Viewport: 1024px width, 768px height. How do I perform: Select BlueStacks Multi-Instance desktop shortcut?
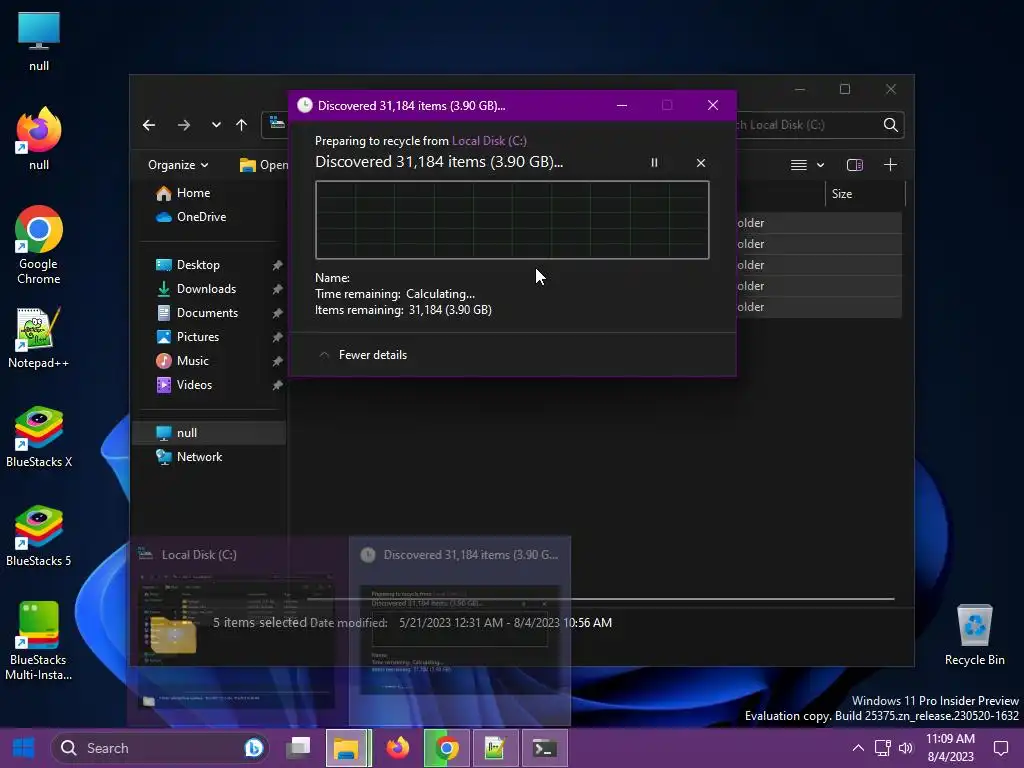(39, 641)
